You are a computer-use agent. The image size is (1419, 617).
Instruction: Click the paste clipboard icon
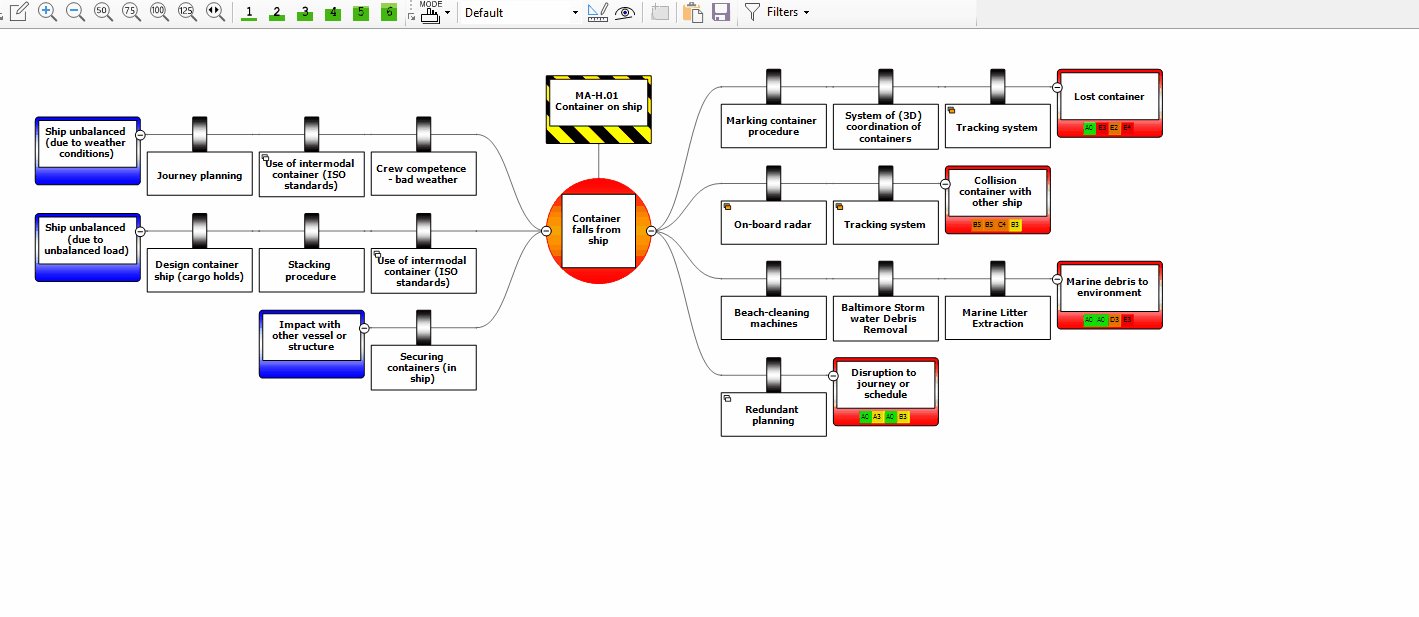coord(692,12)
